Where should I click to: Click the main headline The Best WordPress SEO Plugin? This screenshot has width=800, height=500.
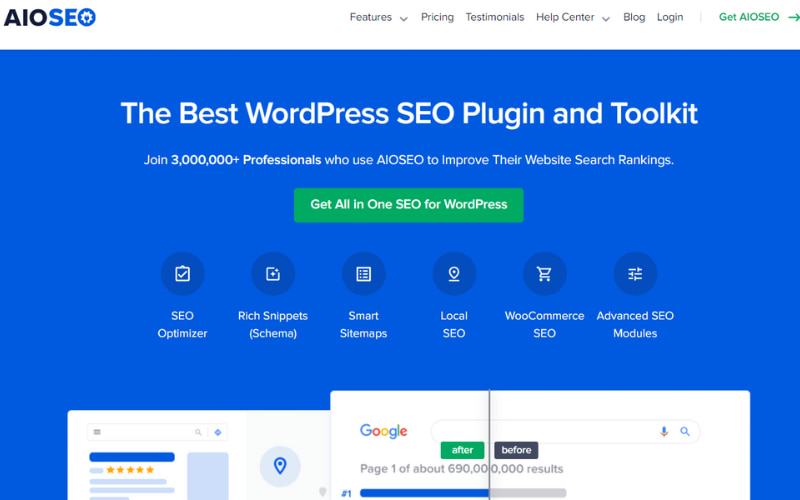pyautogui.click(x=409, y=113)
